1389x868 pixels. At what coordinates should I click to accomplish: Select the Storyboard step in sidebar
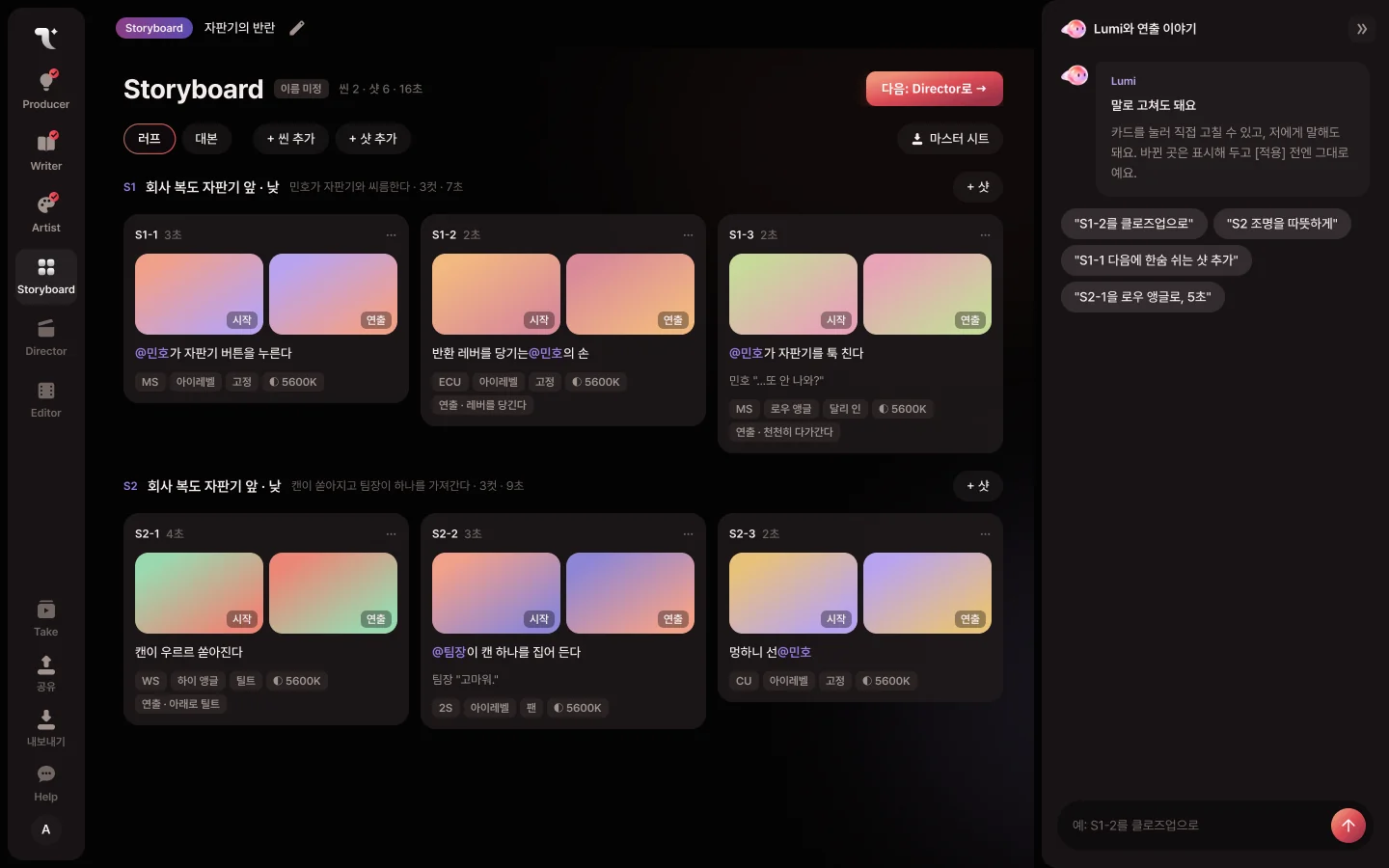[x=46, y=276]
